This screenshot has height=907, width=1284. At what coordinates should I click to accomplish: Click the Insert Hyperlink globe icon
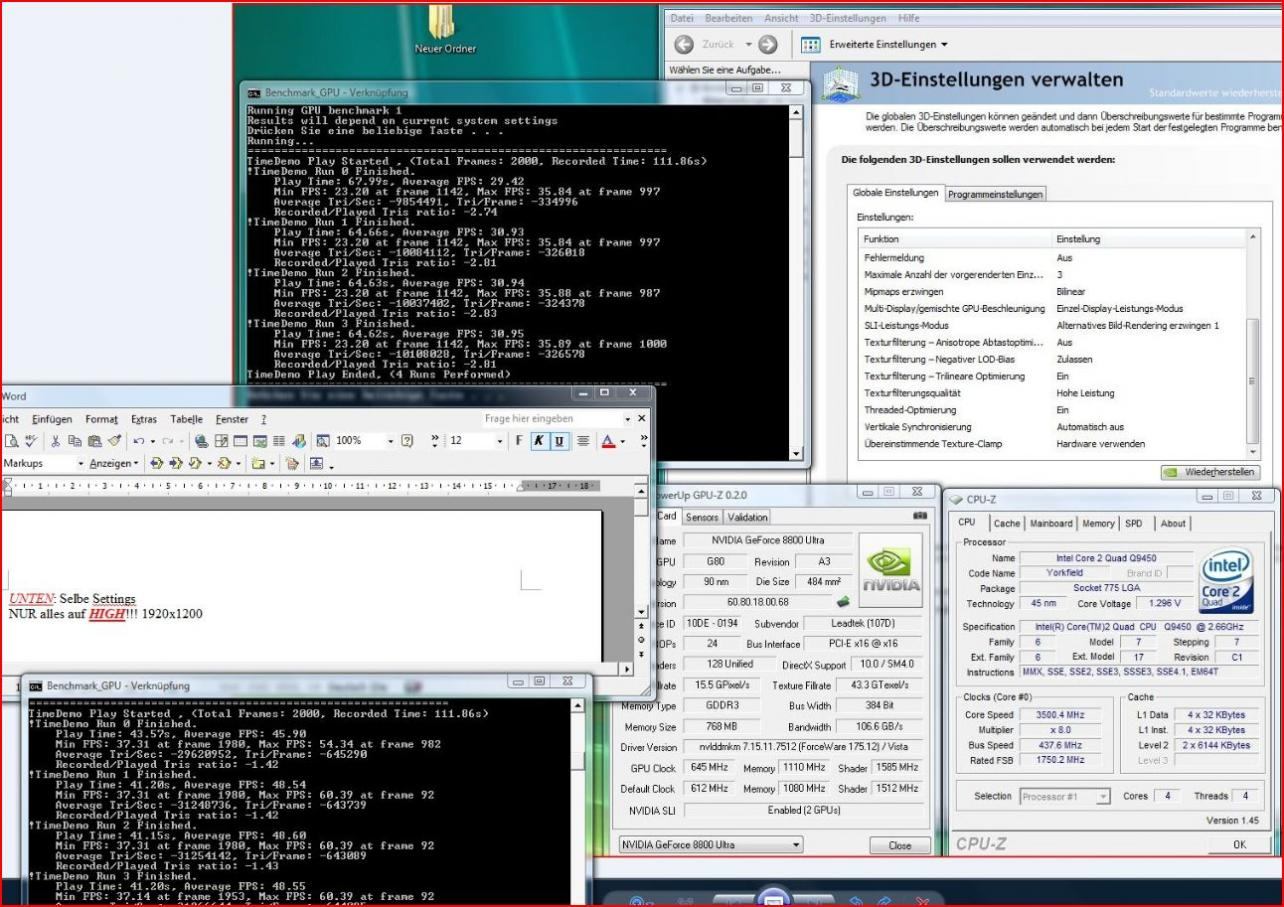tap(201, 440)
